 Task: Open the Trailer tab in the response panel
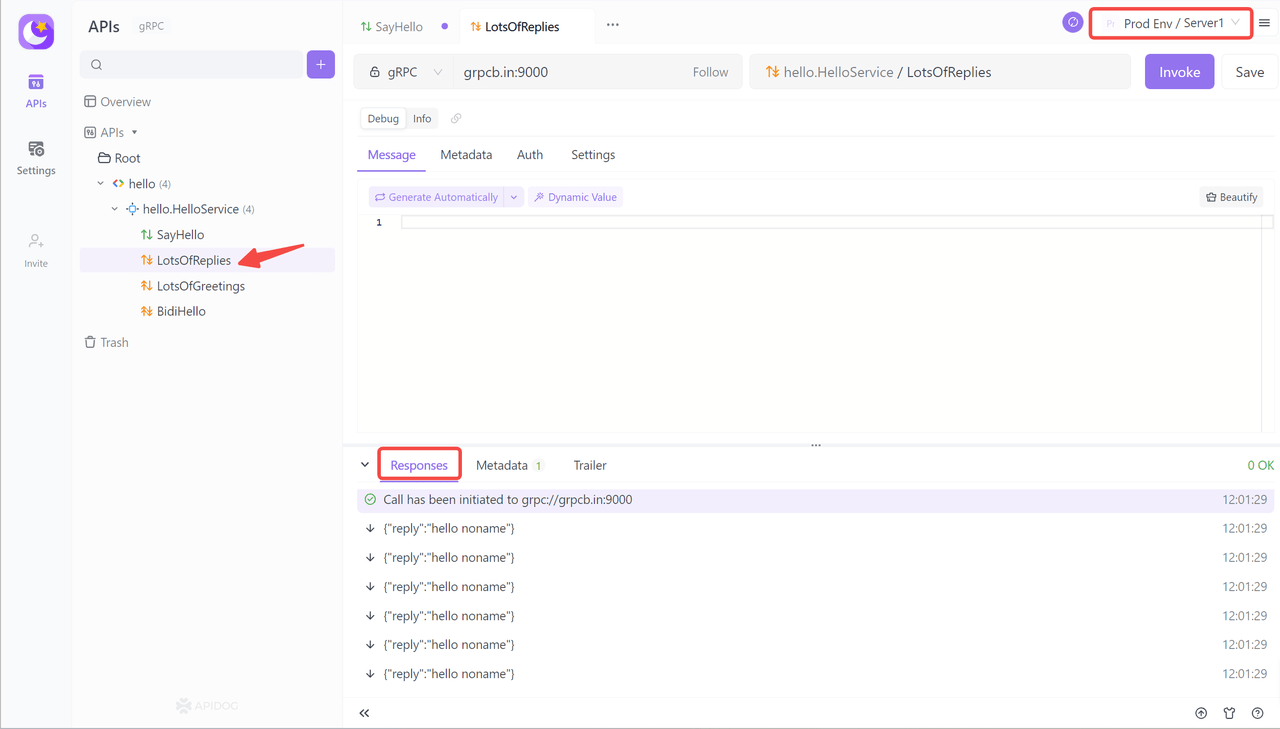click(589, 464)
